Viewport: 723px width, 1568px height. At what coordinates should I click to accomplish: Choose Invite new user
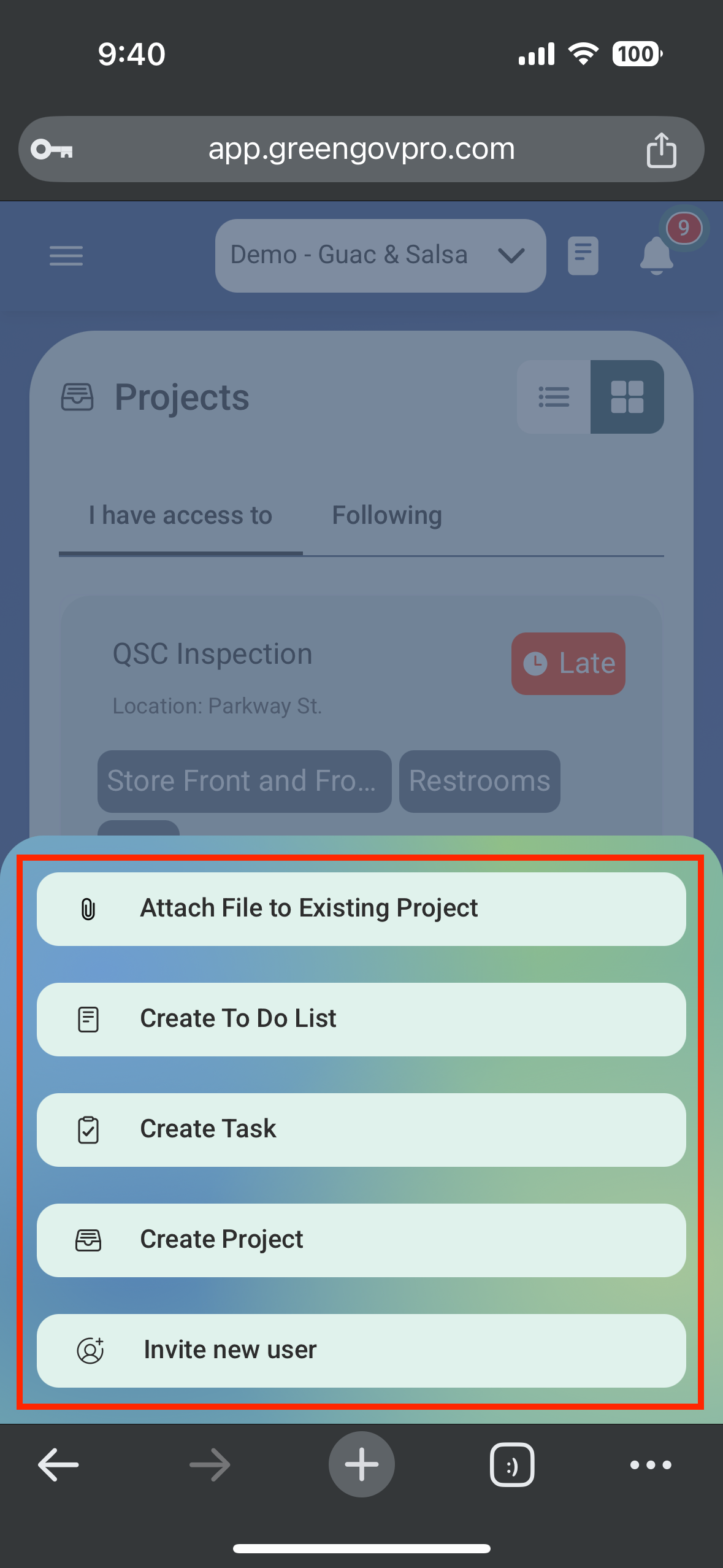(x=361, y=1350)
